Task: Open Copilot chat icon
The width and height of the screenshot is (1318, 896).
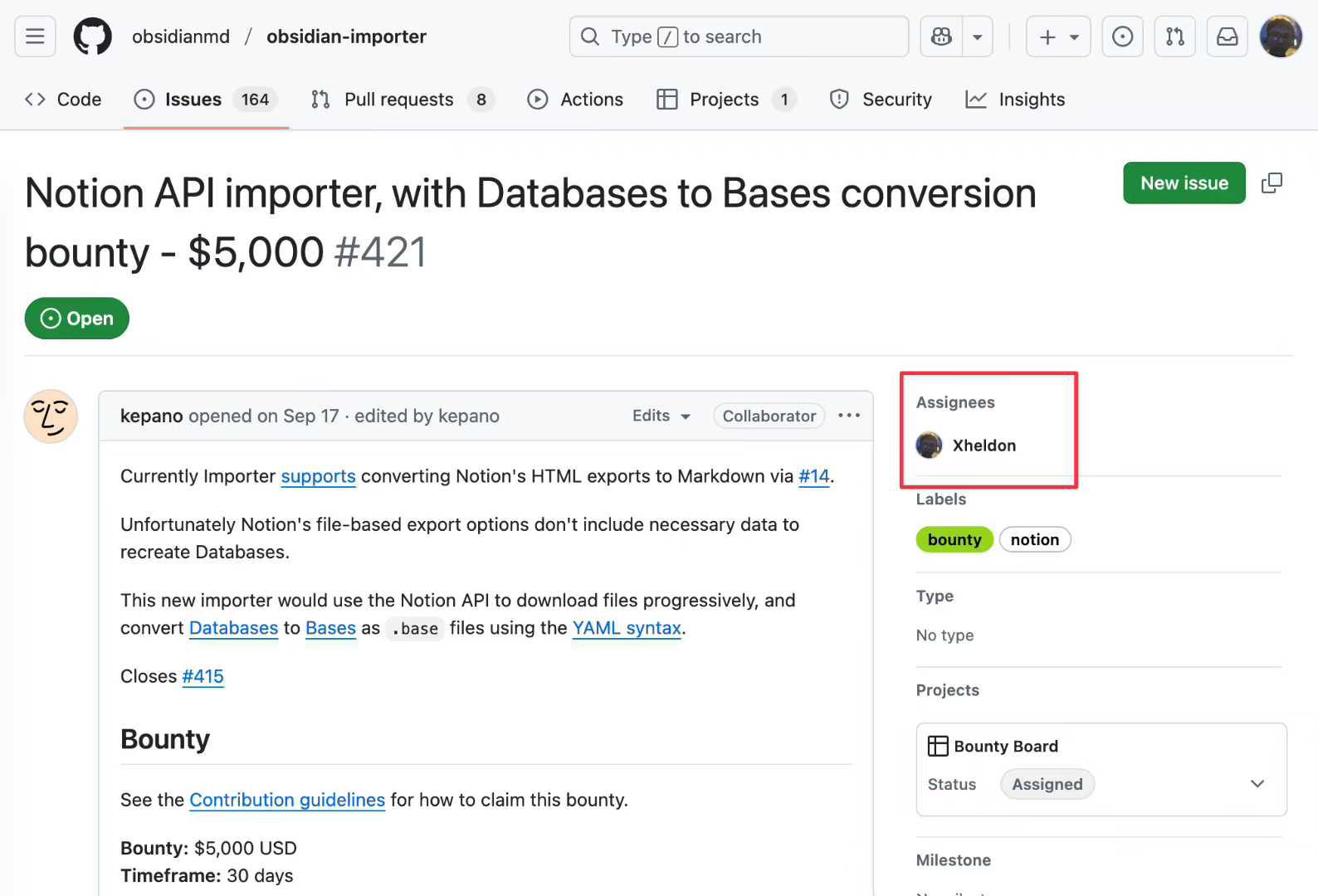Action: [x=941, y=37]
